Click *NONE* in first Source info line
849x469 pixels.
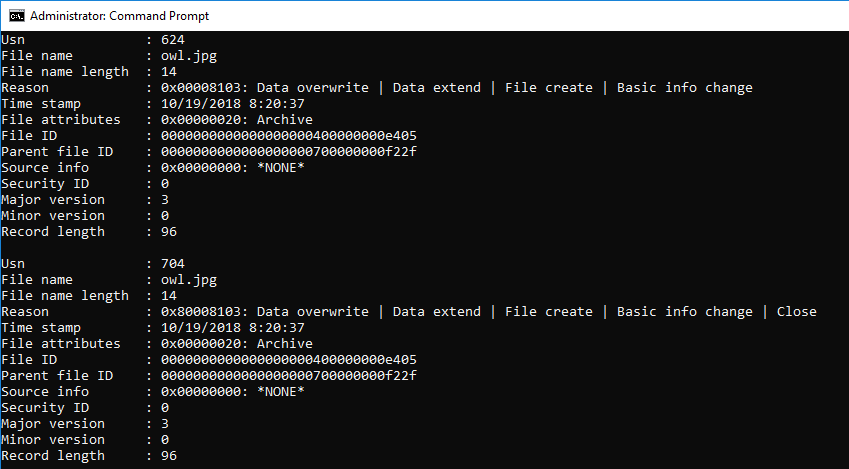pos(280,167)
